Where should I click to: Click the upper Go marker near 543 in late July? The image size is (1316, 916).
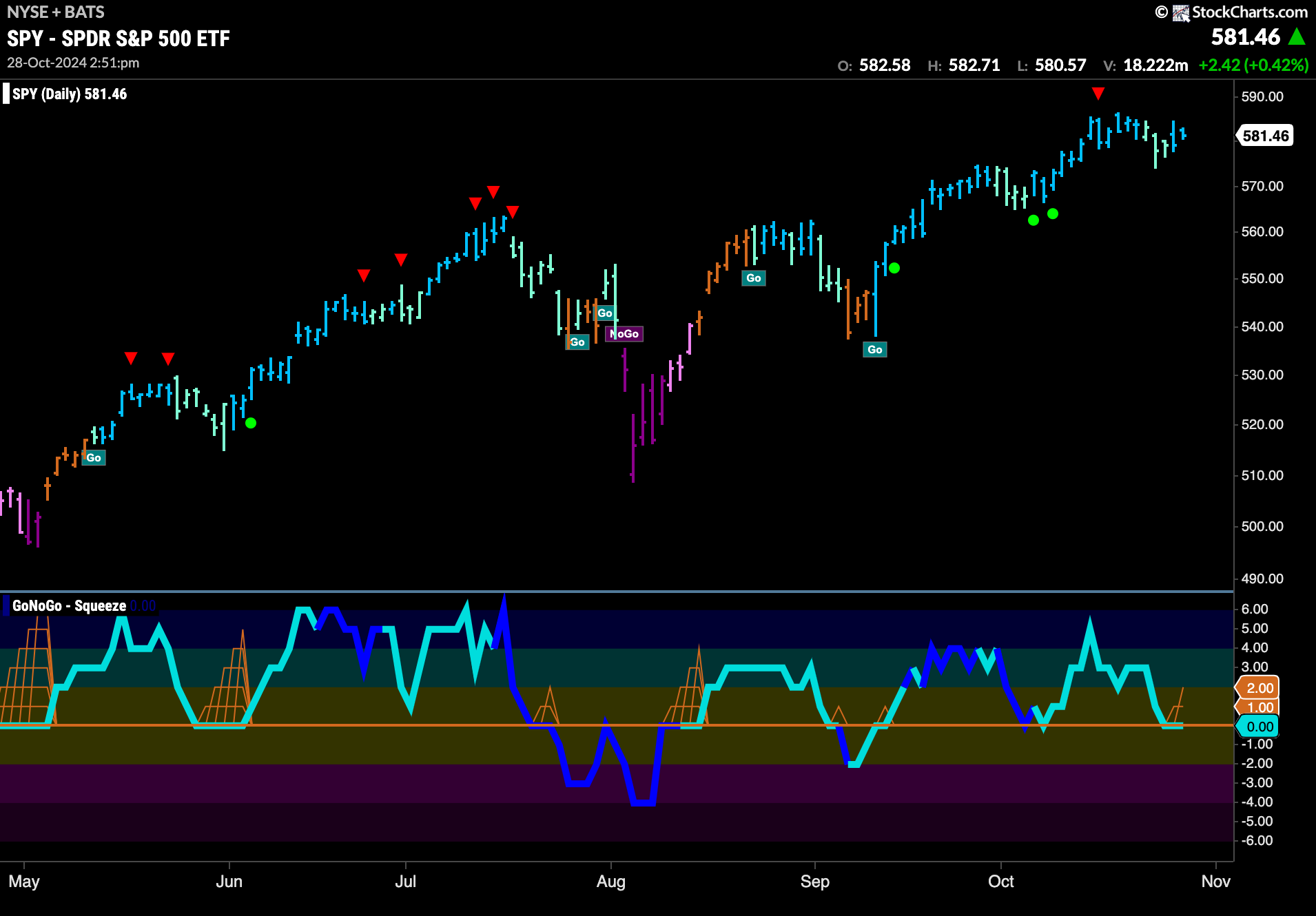click(605, 313)
